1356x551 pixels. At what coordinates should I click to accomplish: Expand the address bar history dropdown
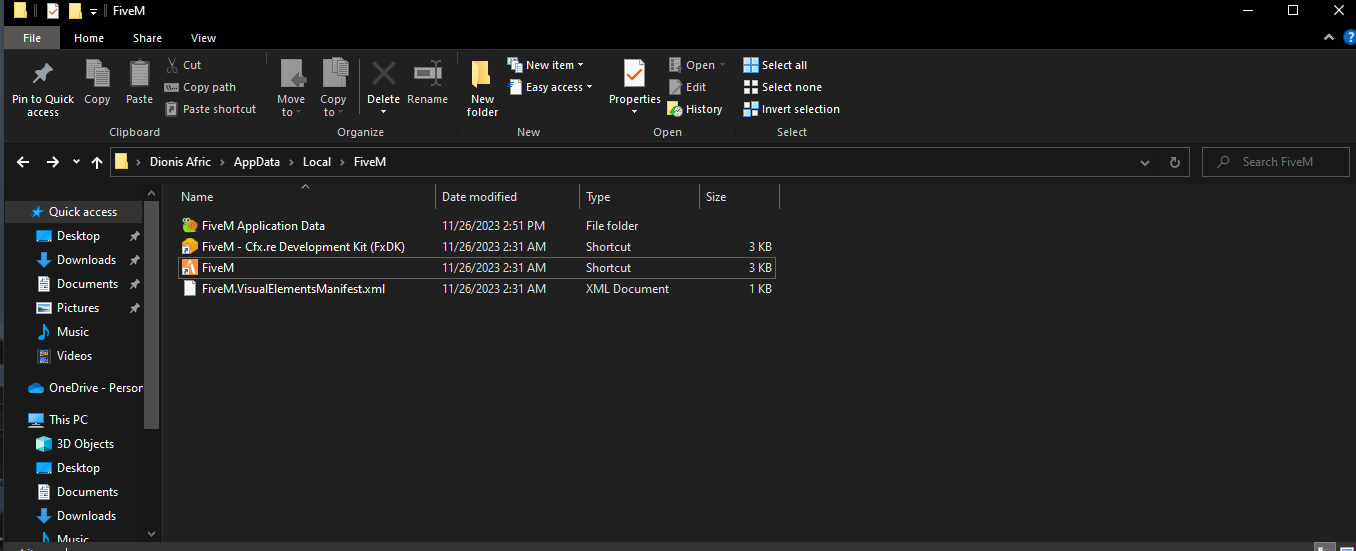[x=1145, y=162]
